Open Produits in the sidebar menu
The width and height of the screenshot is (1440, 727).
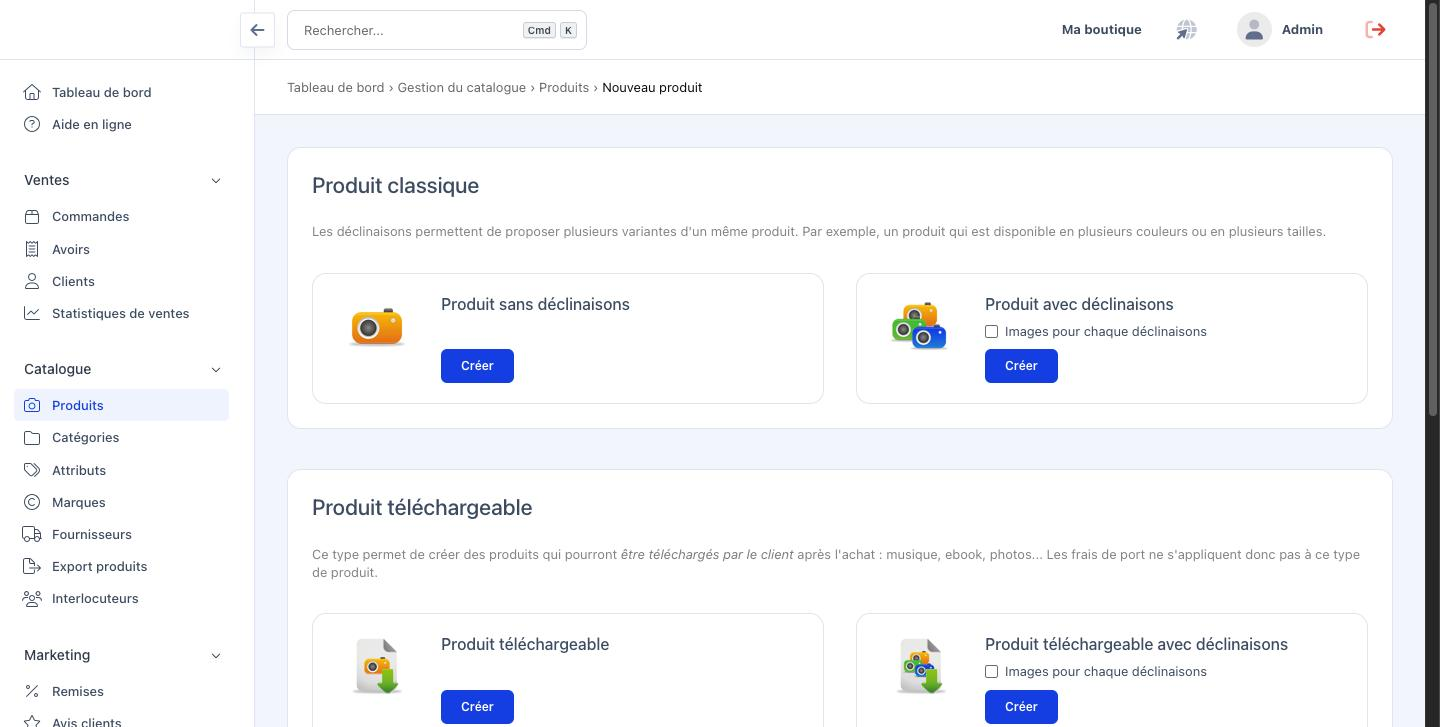point(121,405)
